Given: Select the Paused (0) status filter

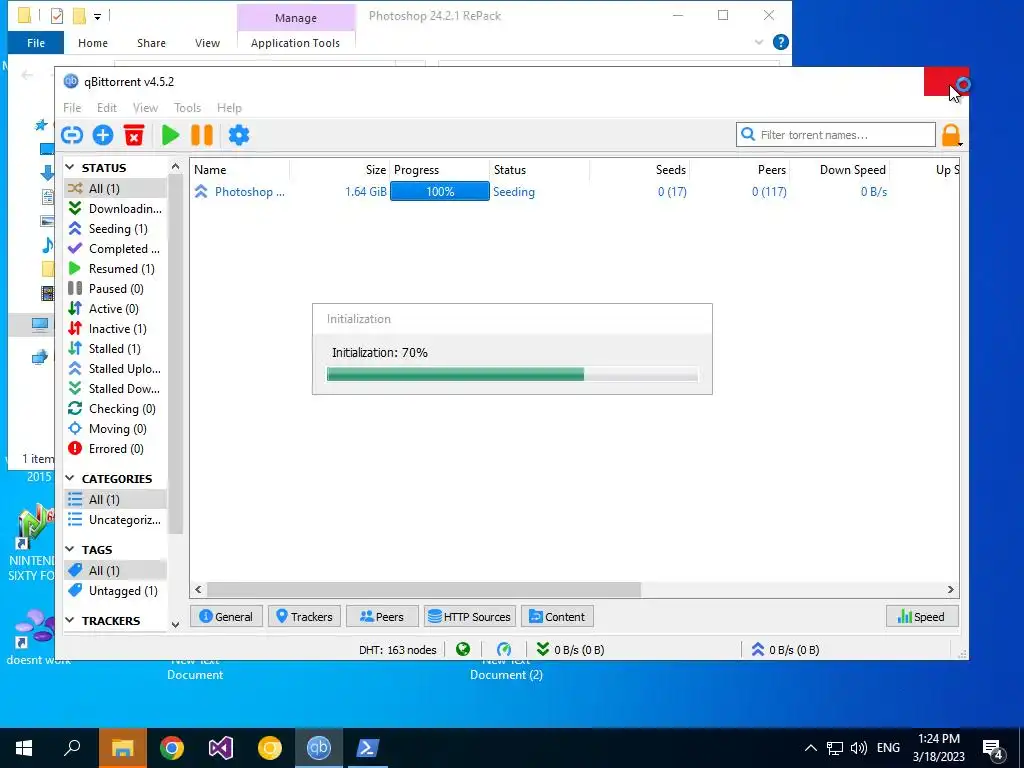Looking at the screenshot, I should (x=116, y=289).
